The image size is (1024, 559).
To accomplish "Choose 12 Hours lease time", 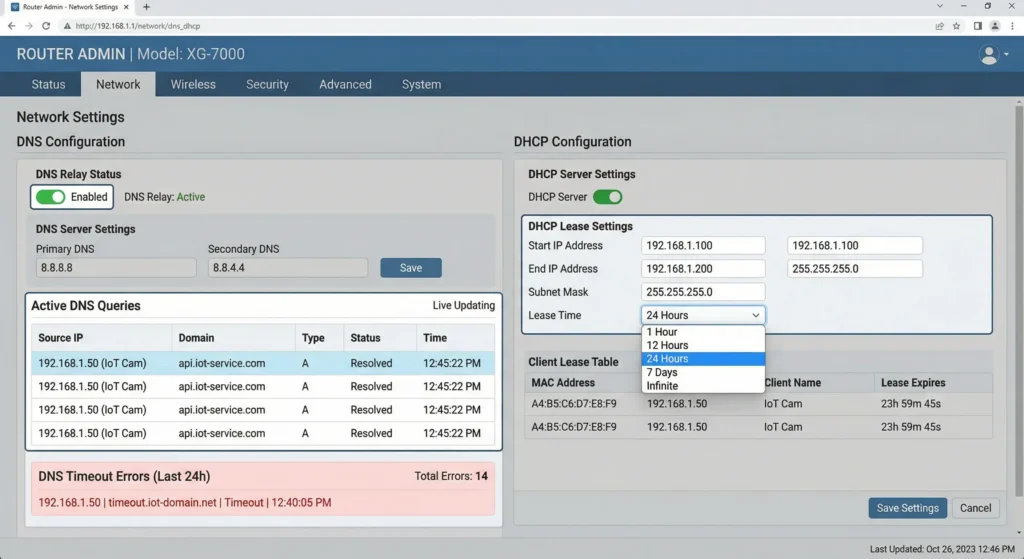I will click(703, 345).
